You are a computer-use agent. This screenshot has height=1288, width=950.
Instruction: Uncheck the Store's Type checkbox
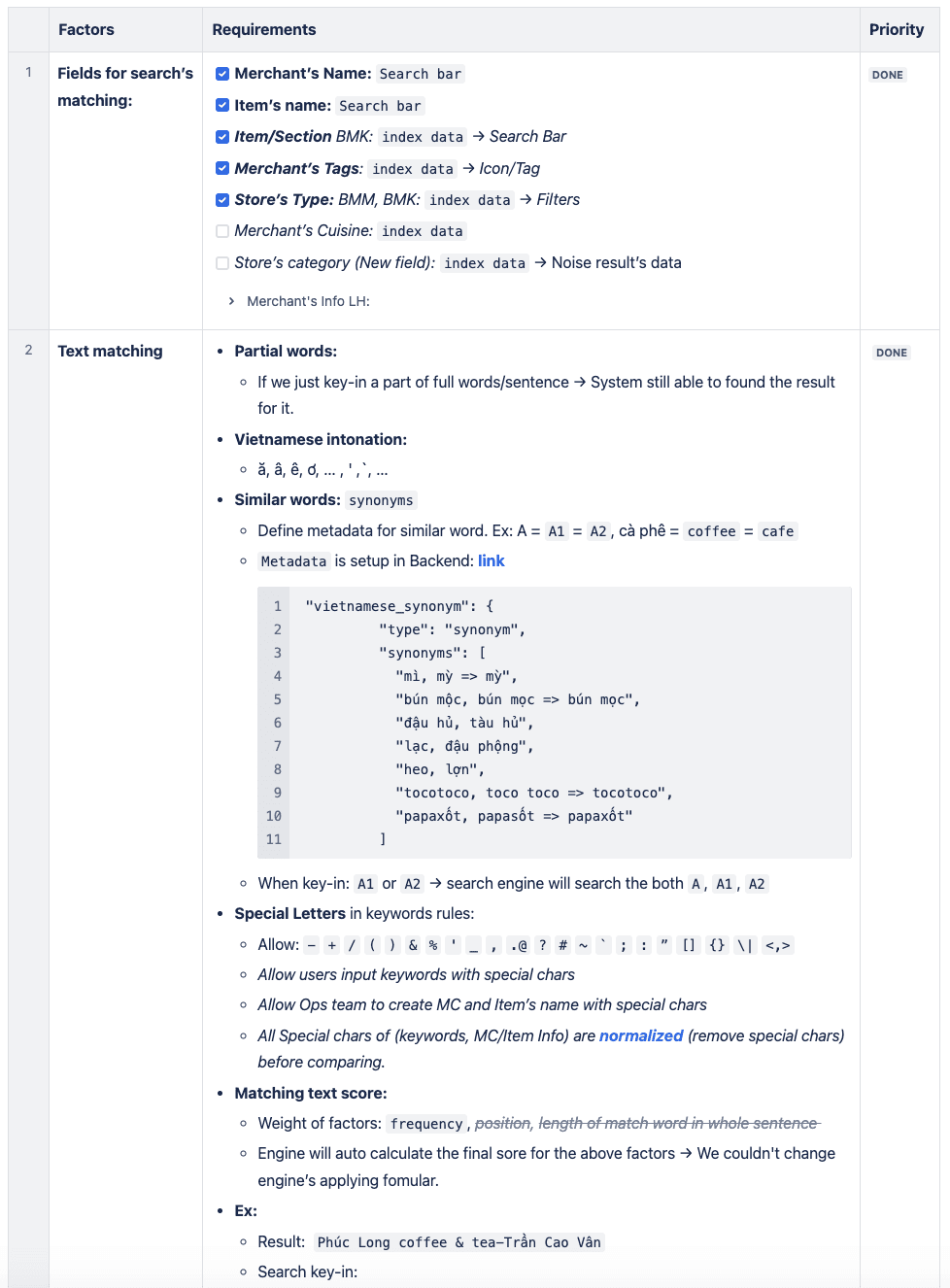point(222,200)
